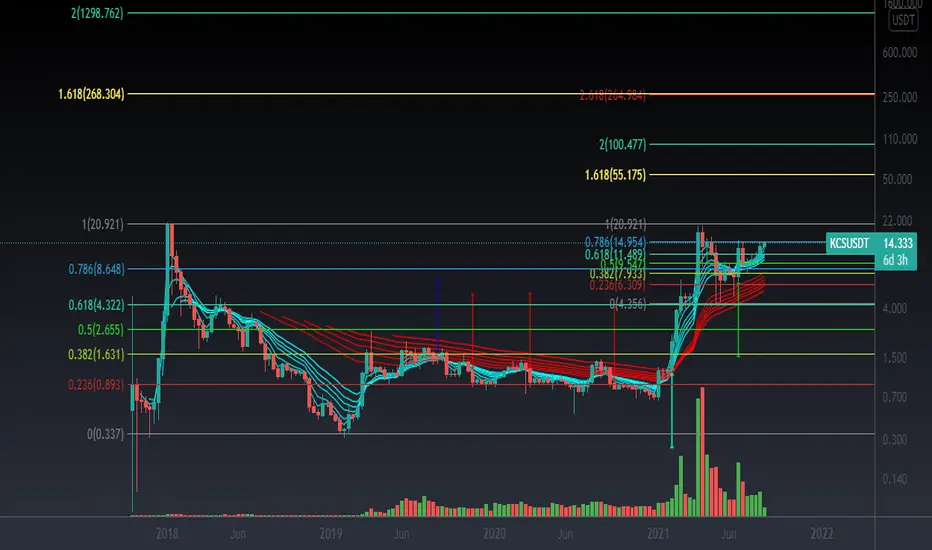Click the 6d 3h countdown label
This screenshot has width=932, height=550.
pos(895,260)
